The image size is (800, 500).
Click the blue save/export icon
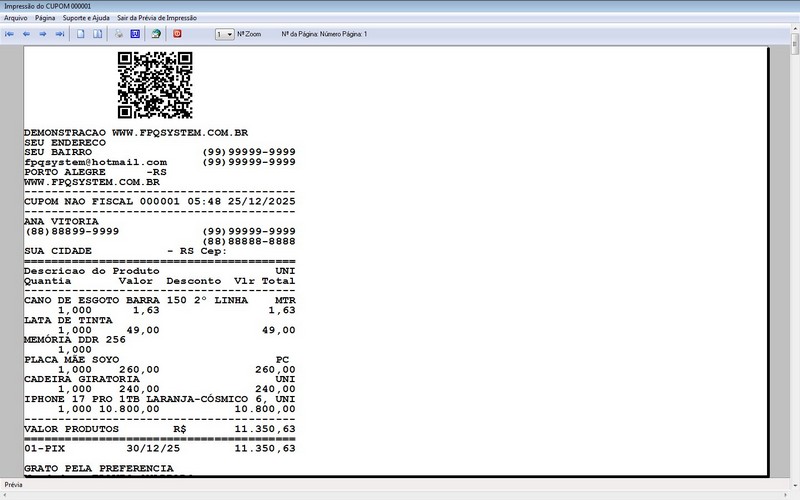click(135, 34)
